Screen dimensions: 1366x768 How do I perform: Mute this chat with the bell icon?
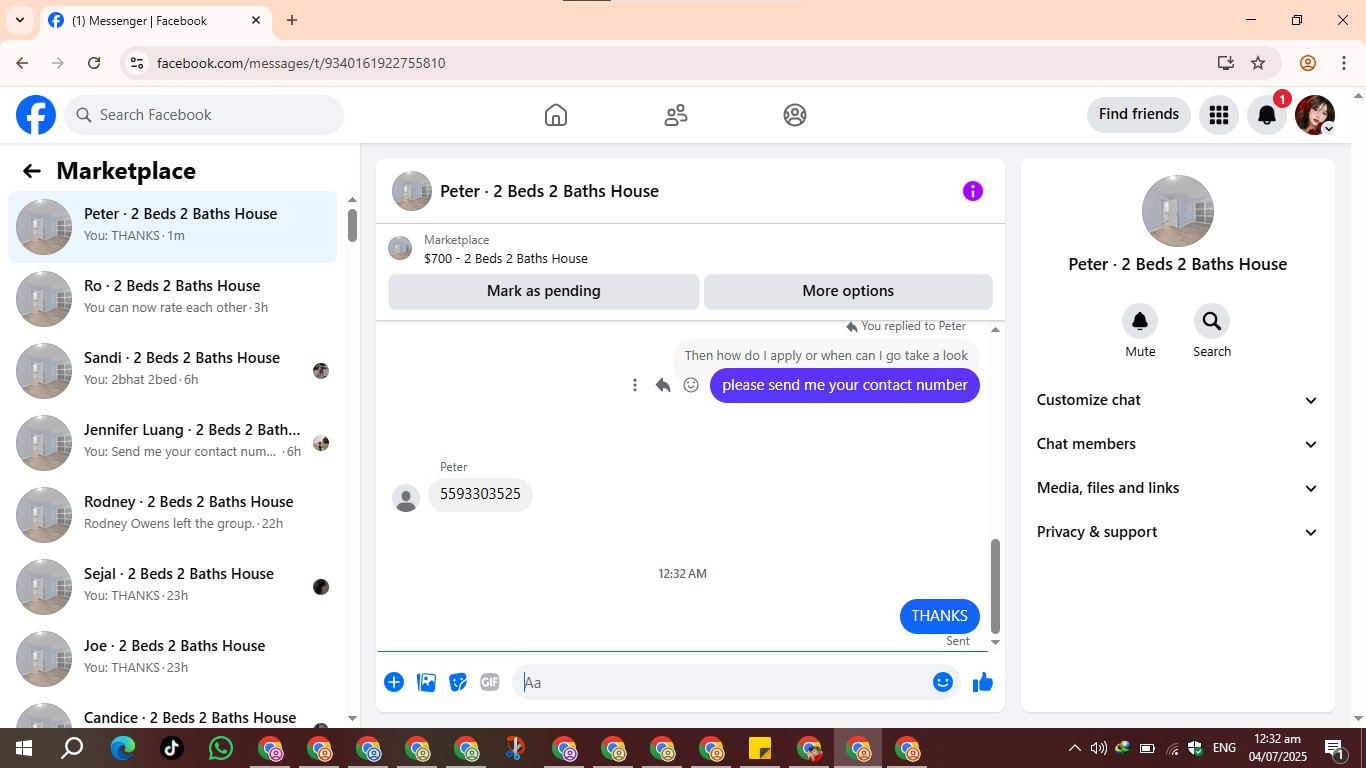[1140, 321]
